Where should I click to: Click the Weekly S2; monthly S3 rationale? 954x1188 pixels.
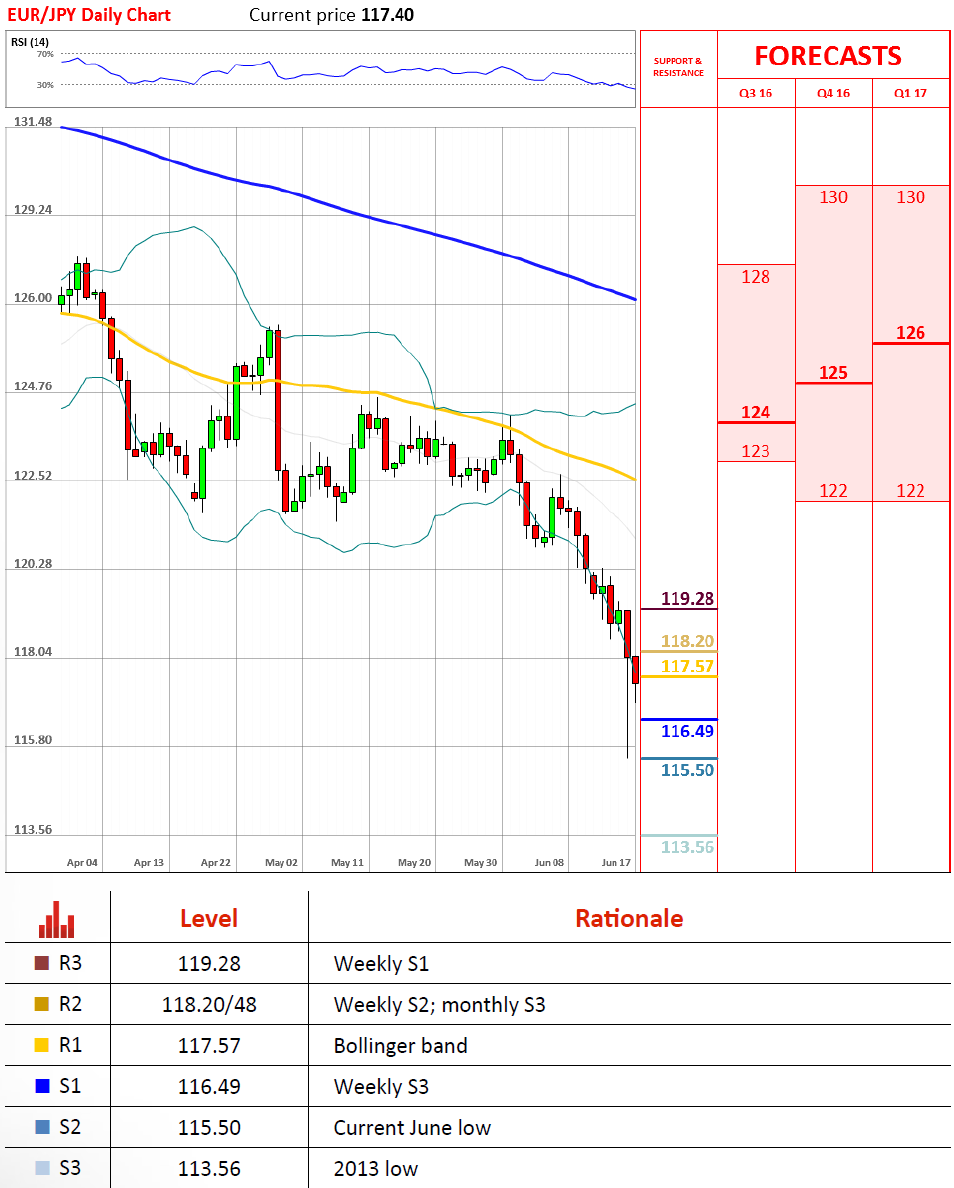(x=439, y=1005)
